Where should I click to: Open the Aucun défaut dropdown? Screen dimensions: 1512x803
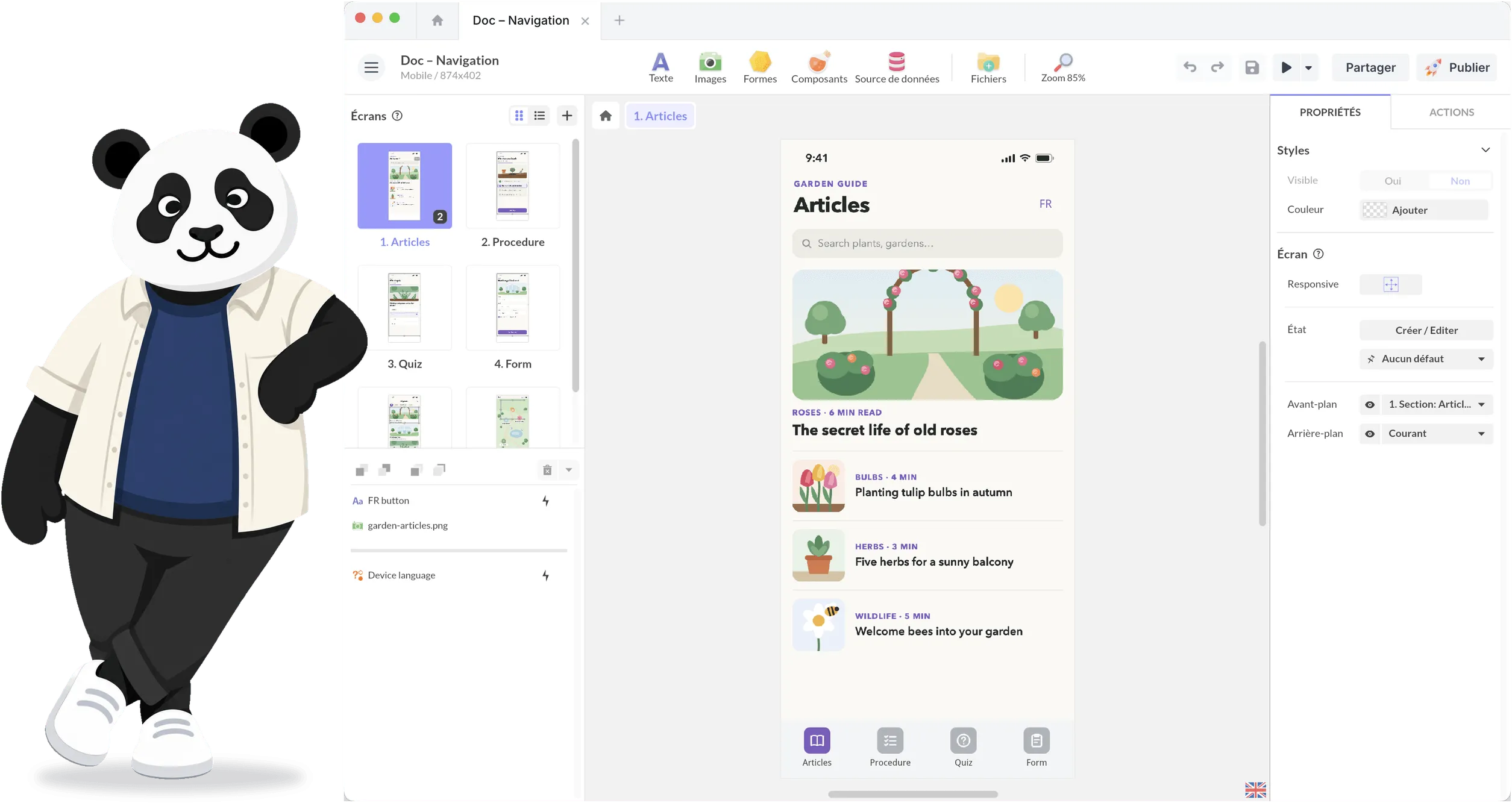point(1425,359)
